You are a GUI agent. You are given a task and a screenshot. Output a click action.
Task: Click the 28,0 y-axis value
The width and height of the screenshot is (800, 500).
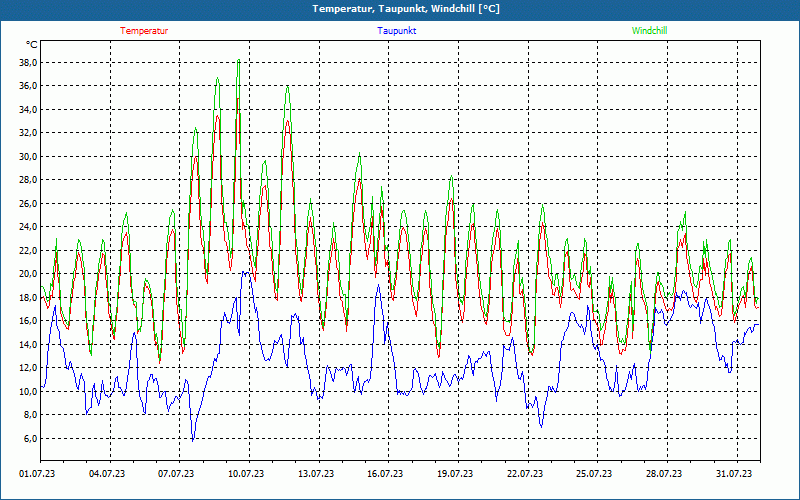[29, 180]
